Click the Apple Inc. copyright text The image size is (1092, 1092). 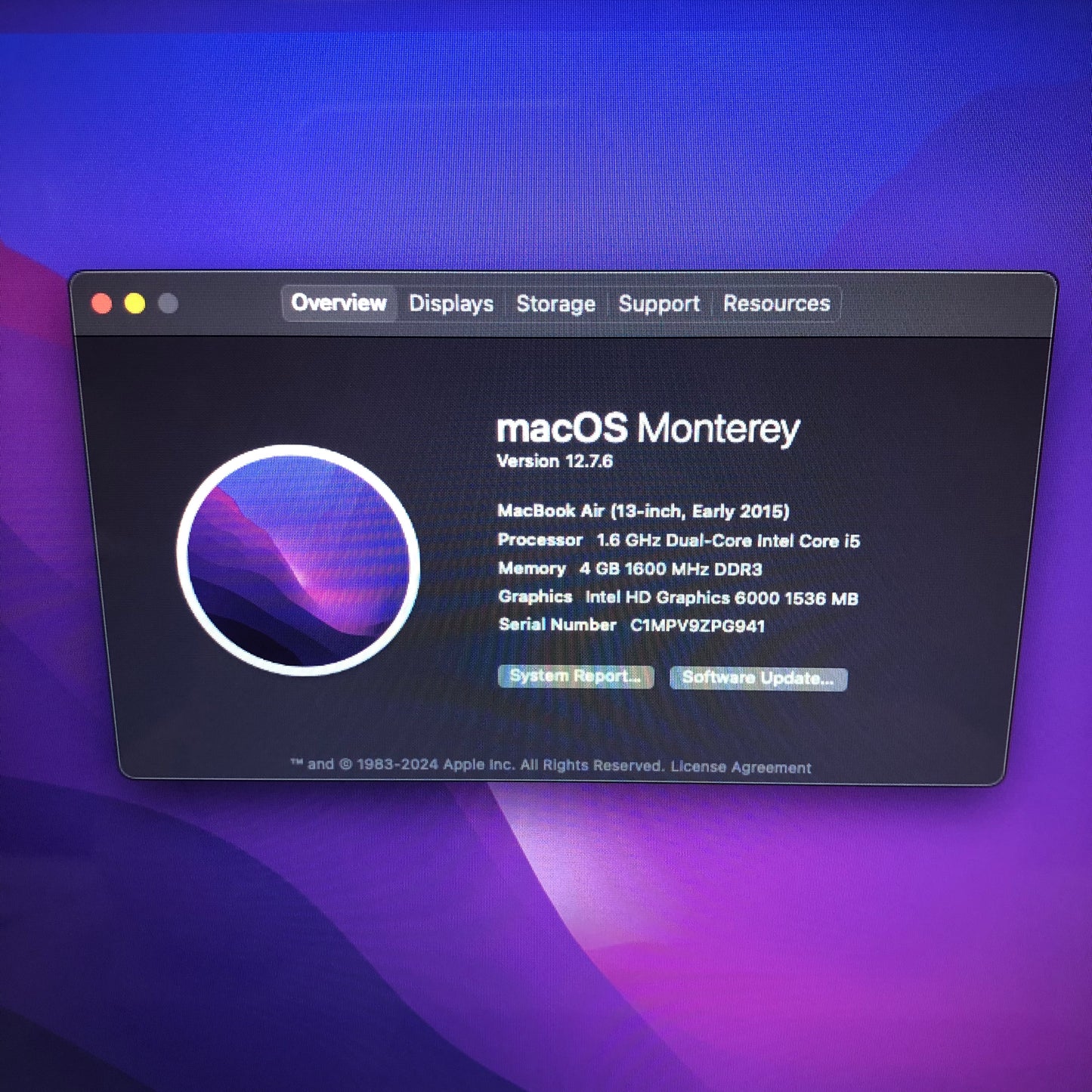(478, 765)
